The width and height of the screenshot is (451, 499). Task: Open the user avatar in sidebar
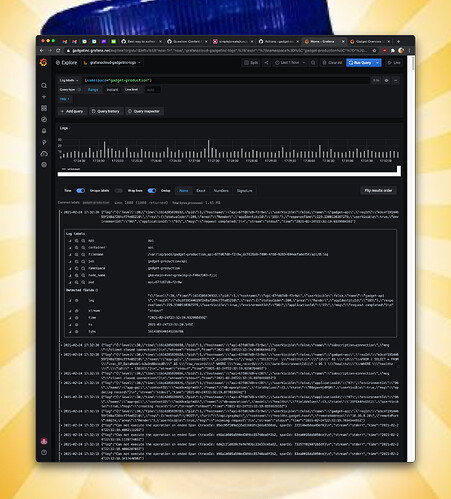44,441
